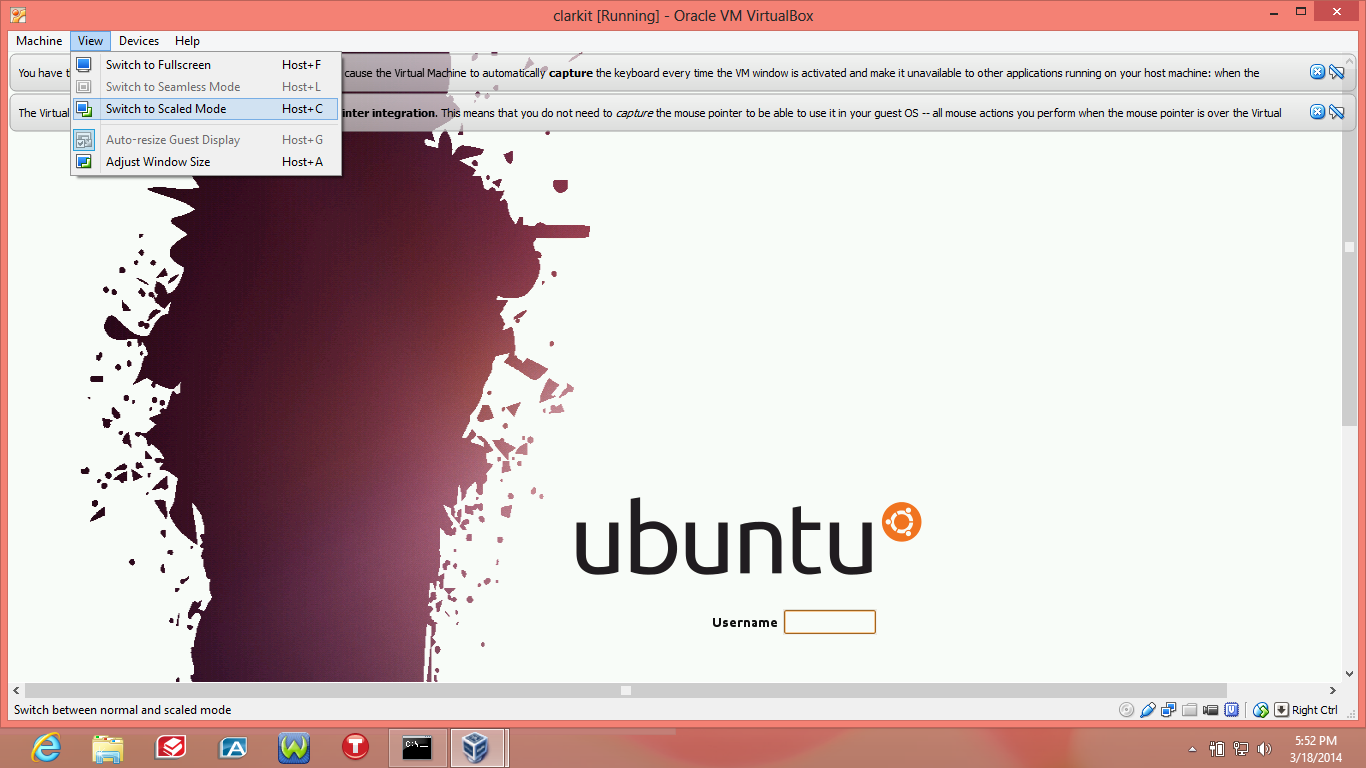This screenshot has width=1366, height=768.
Task: Click the horizontal scrollbar right arrow
Action: point(1333,690)
